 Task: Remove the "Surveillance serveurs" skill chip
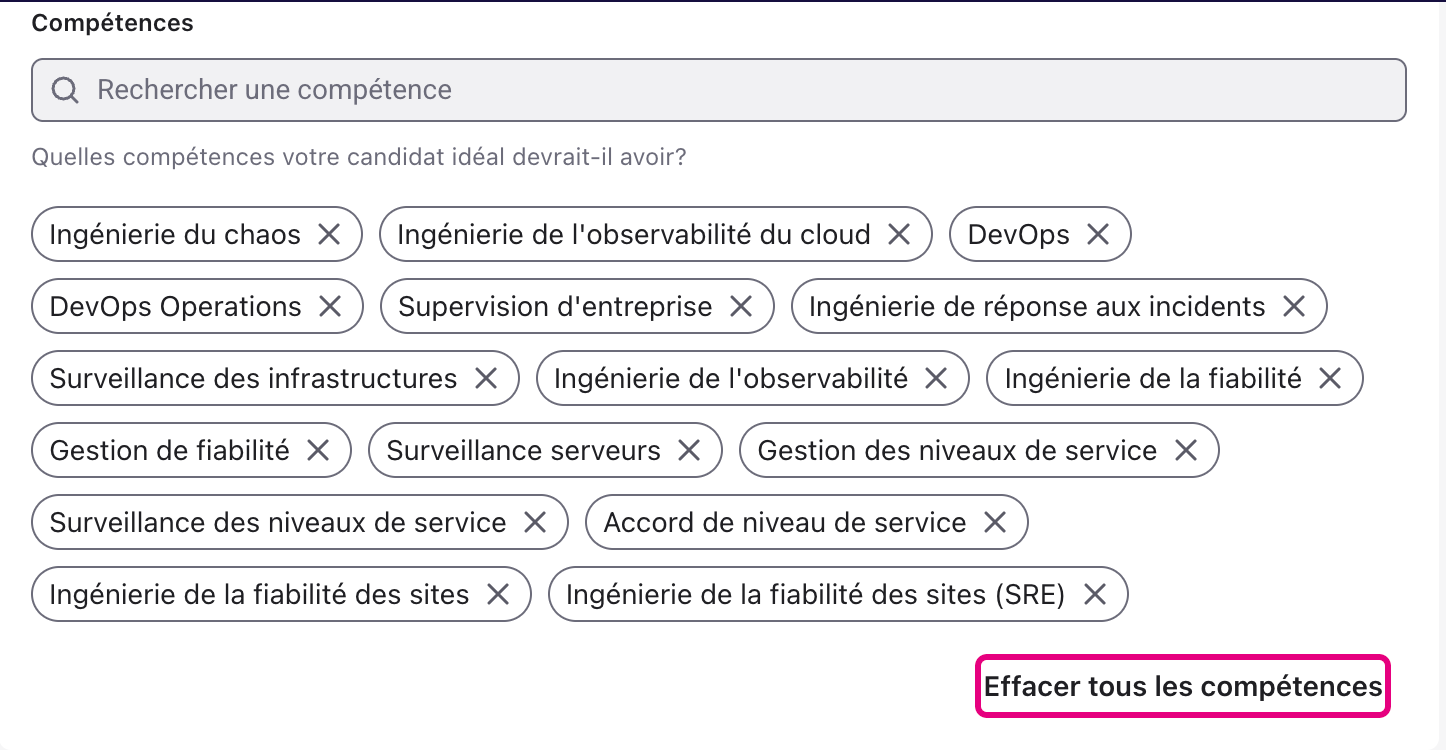click(689, 451)
